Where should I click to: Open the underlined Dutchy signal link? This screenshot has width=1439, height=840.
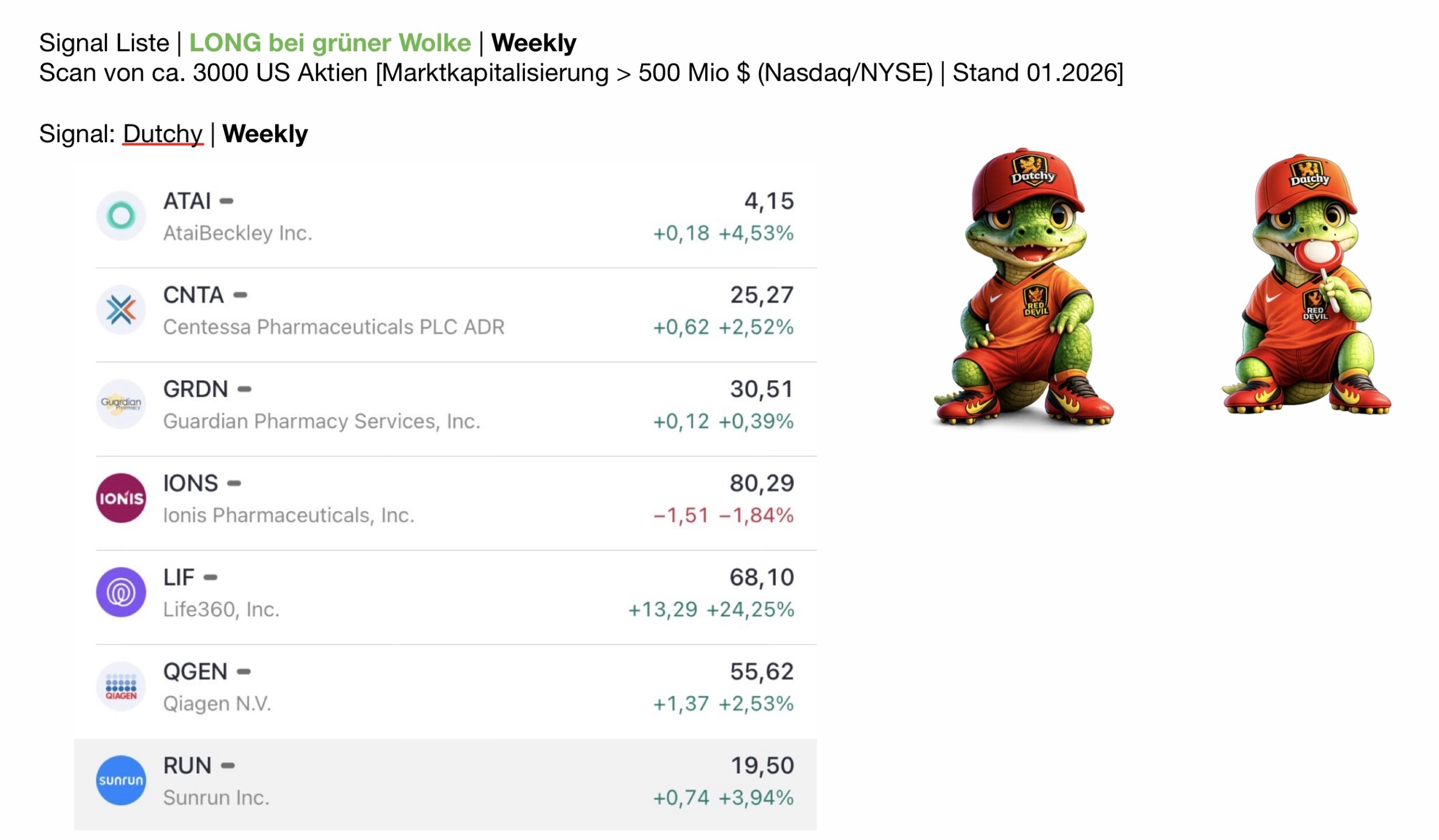tap(162, 134)
